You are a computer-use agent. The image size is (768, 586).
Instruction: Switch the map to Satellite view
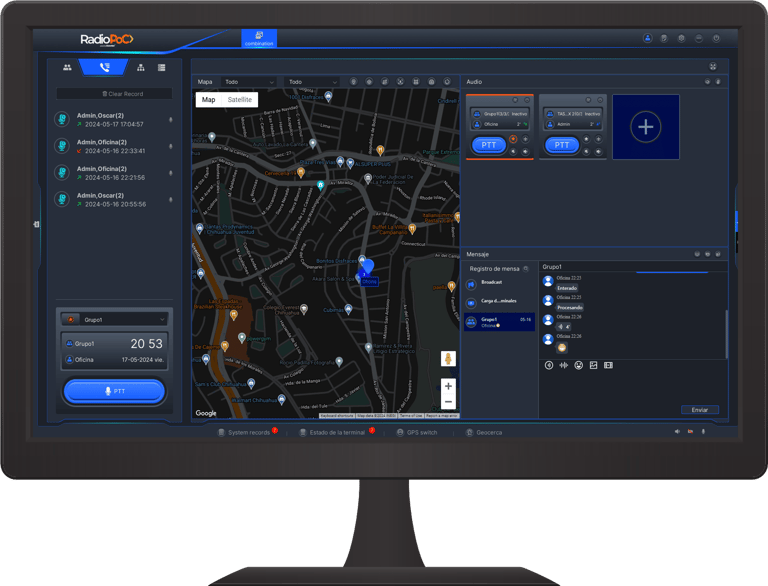[x=240, y=99]
